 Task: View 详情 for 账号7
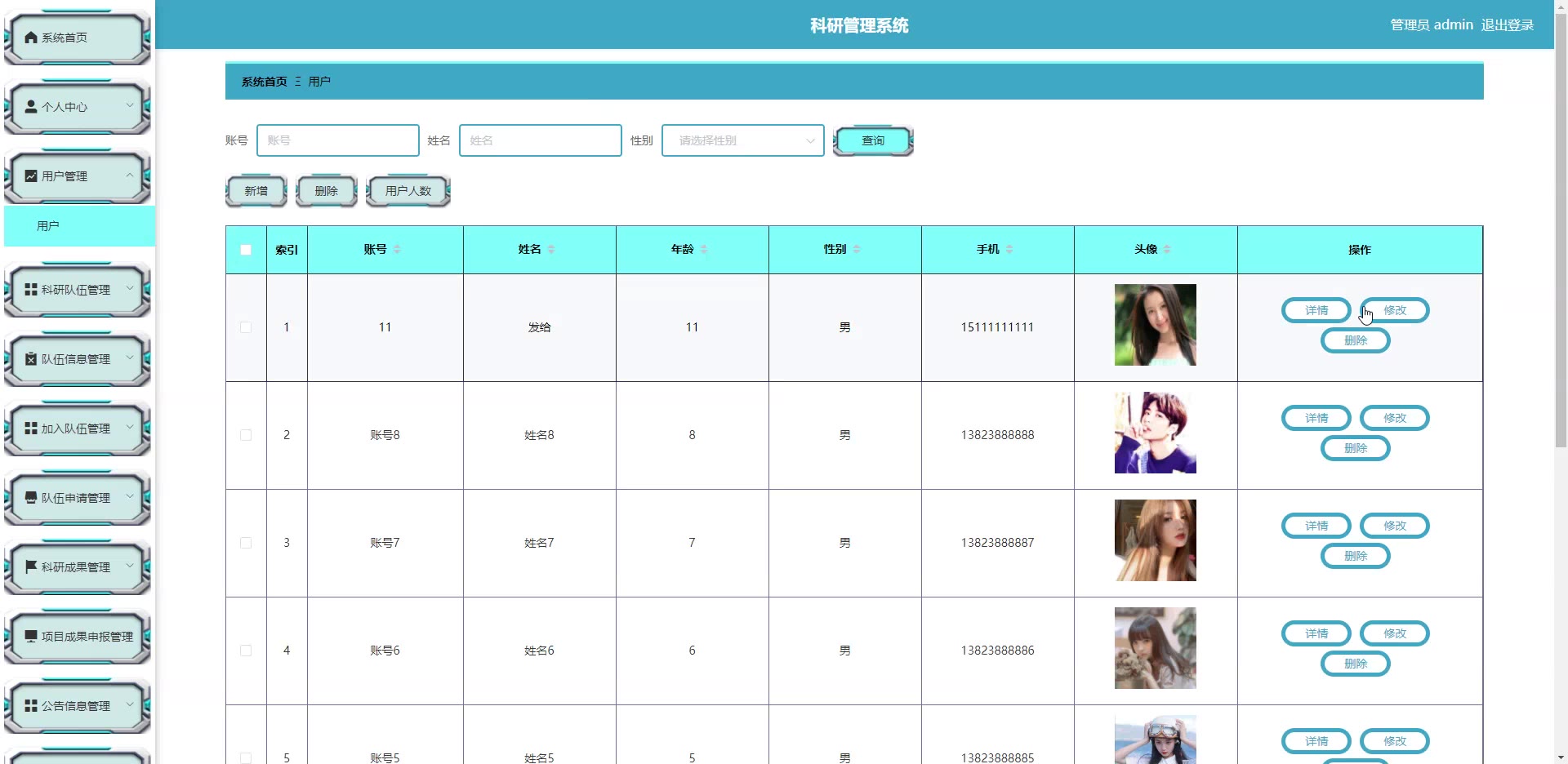click(x=1316, y=526)
